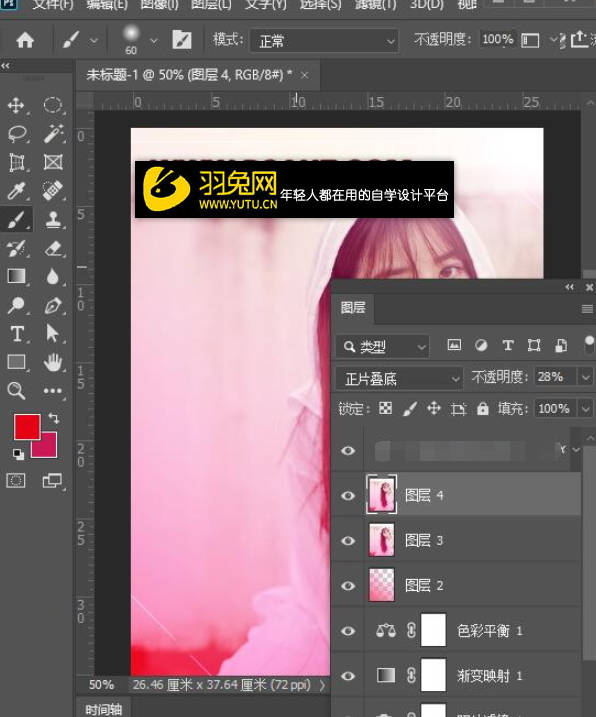Open the 时间轴 timeline tab
The height and width of the screenshot is (717, 596).
coord(104,709)
